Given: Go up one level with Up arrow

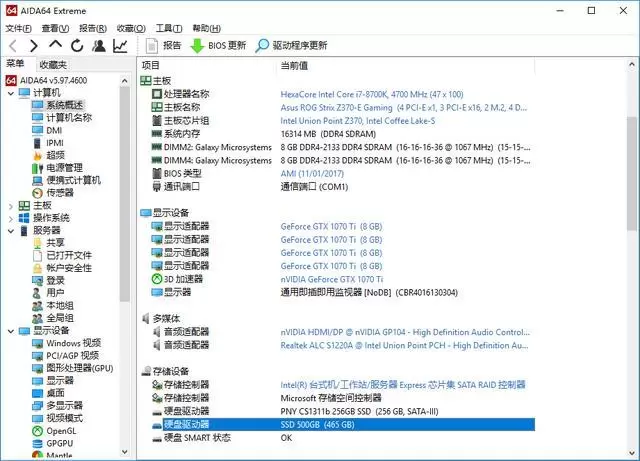Looking at the screenshot, I should point(55,45).
